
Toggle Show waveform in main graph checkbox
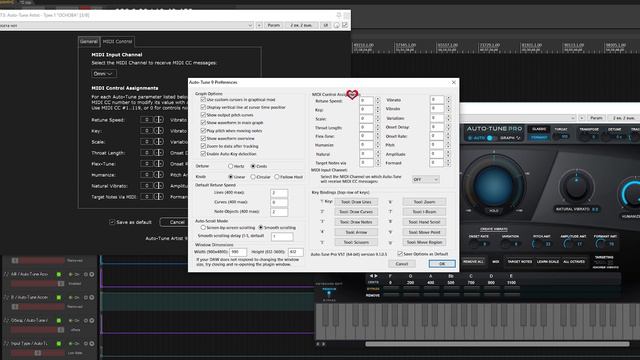(203, 122)
